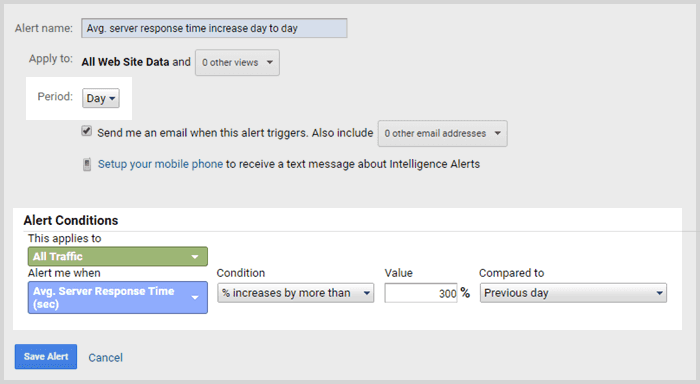Open the 0 other views dropdown

coord(238,63)
